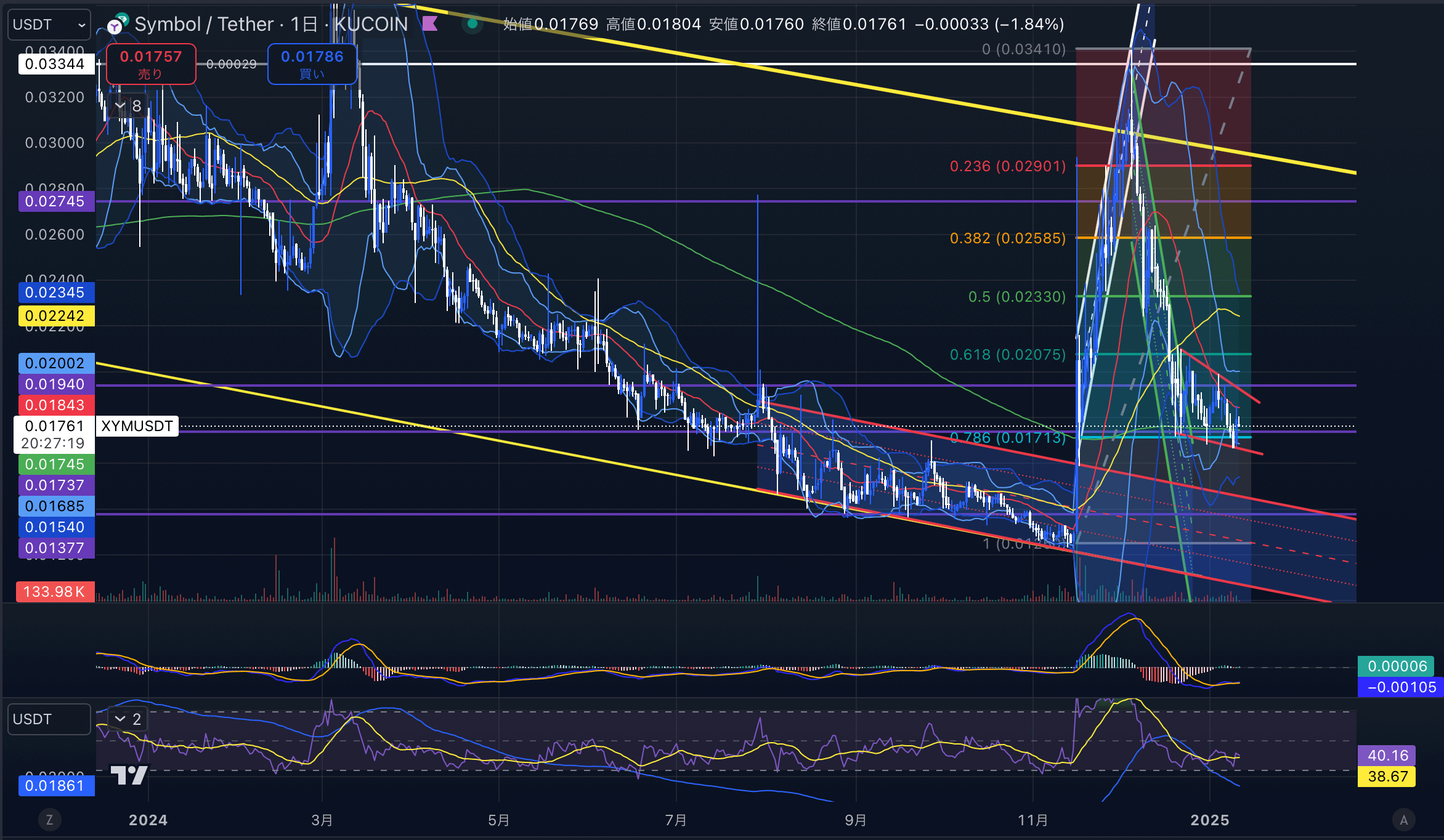Viewport: 1444px width, 840px height.
Task: Click the 3月 time axis label
Action: [x=322, y=820]
